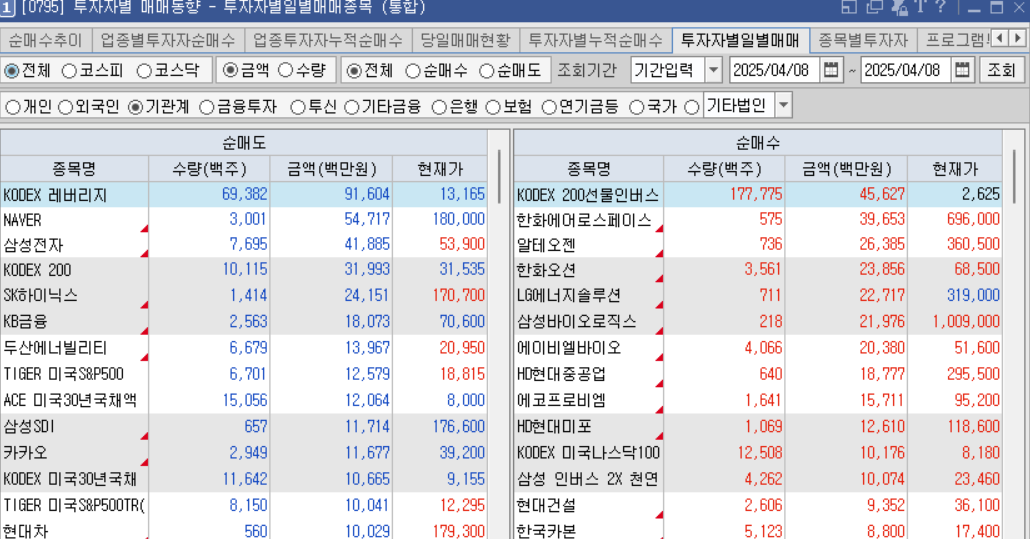Click the font size T icon in title bar
1030x539 pixels.
coord(919,7)
